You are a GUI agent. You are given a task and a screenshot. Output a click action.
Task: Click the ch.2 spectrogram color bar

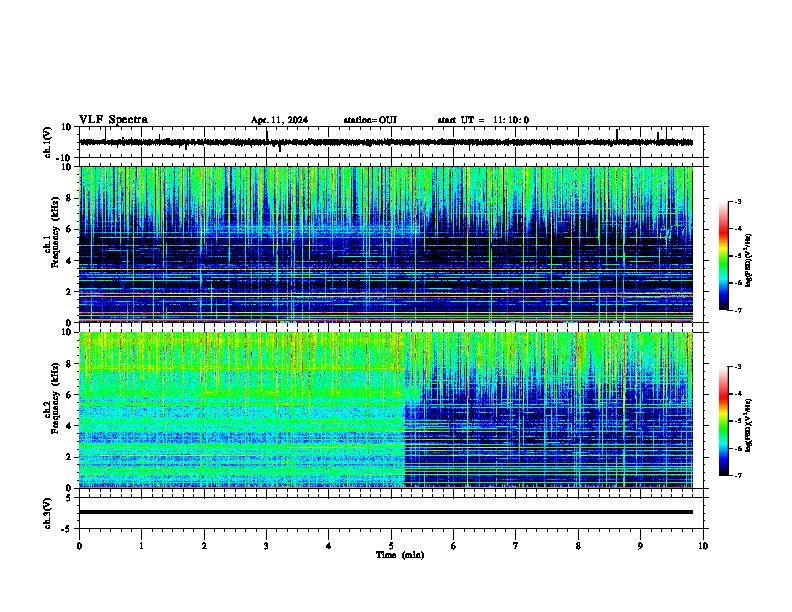tap(723, 421)
